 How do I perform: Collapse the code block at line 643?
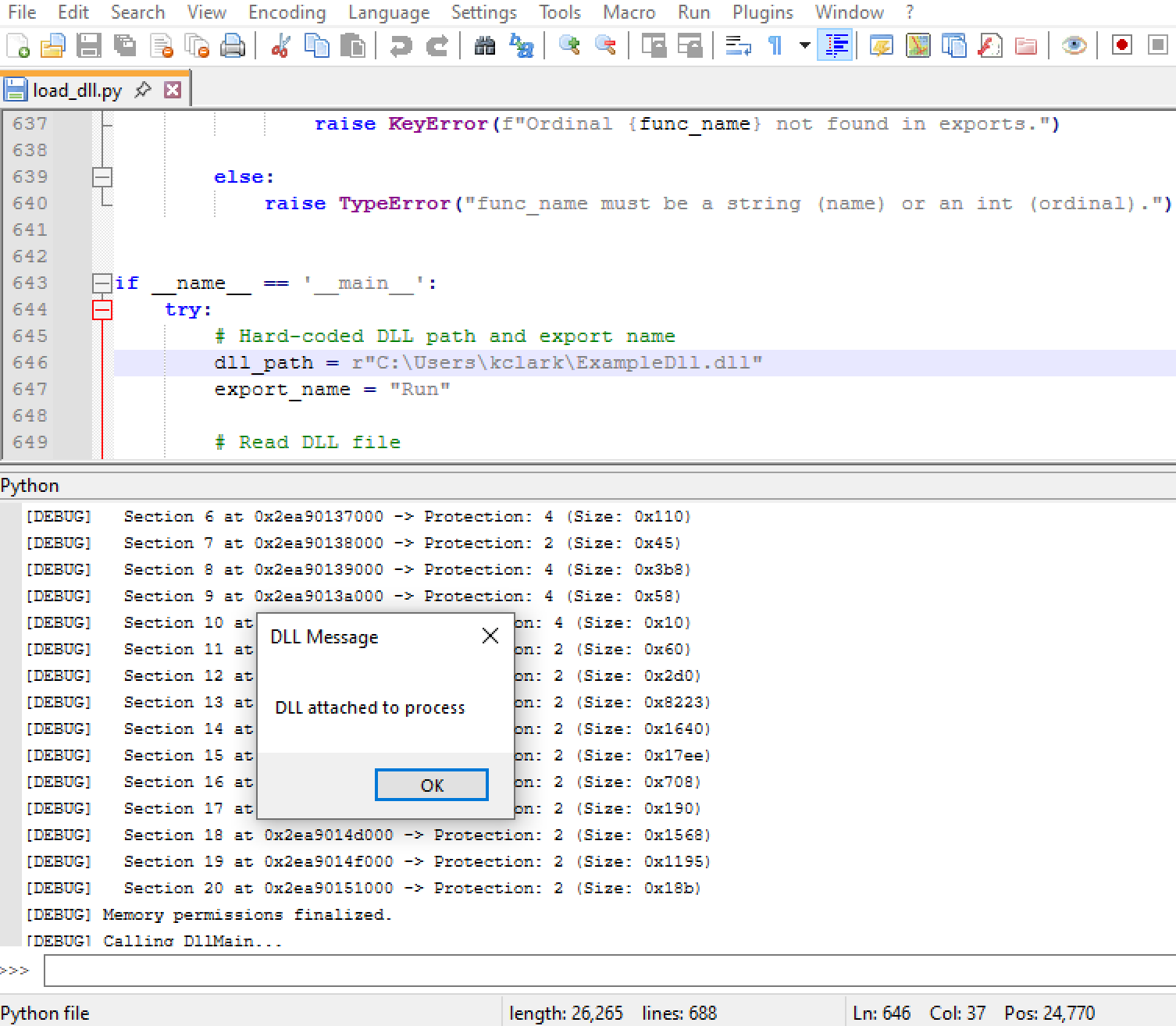[x=101, y=283]
